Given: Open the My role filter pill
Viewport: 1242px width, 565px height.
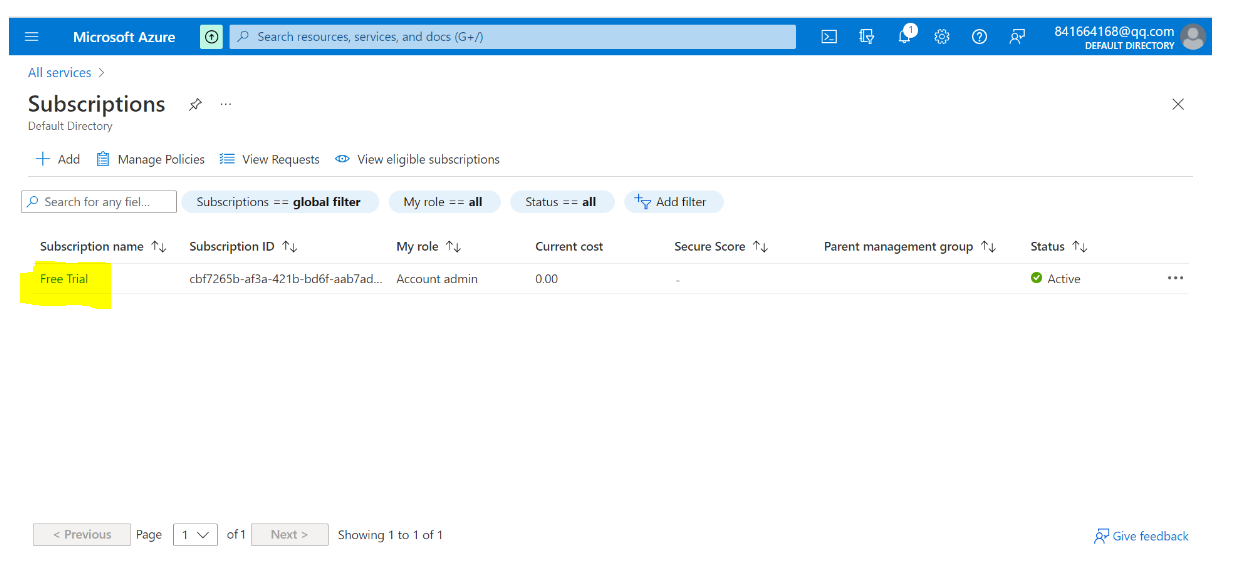Looking at the screenshot, I should pos(443,202).
